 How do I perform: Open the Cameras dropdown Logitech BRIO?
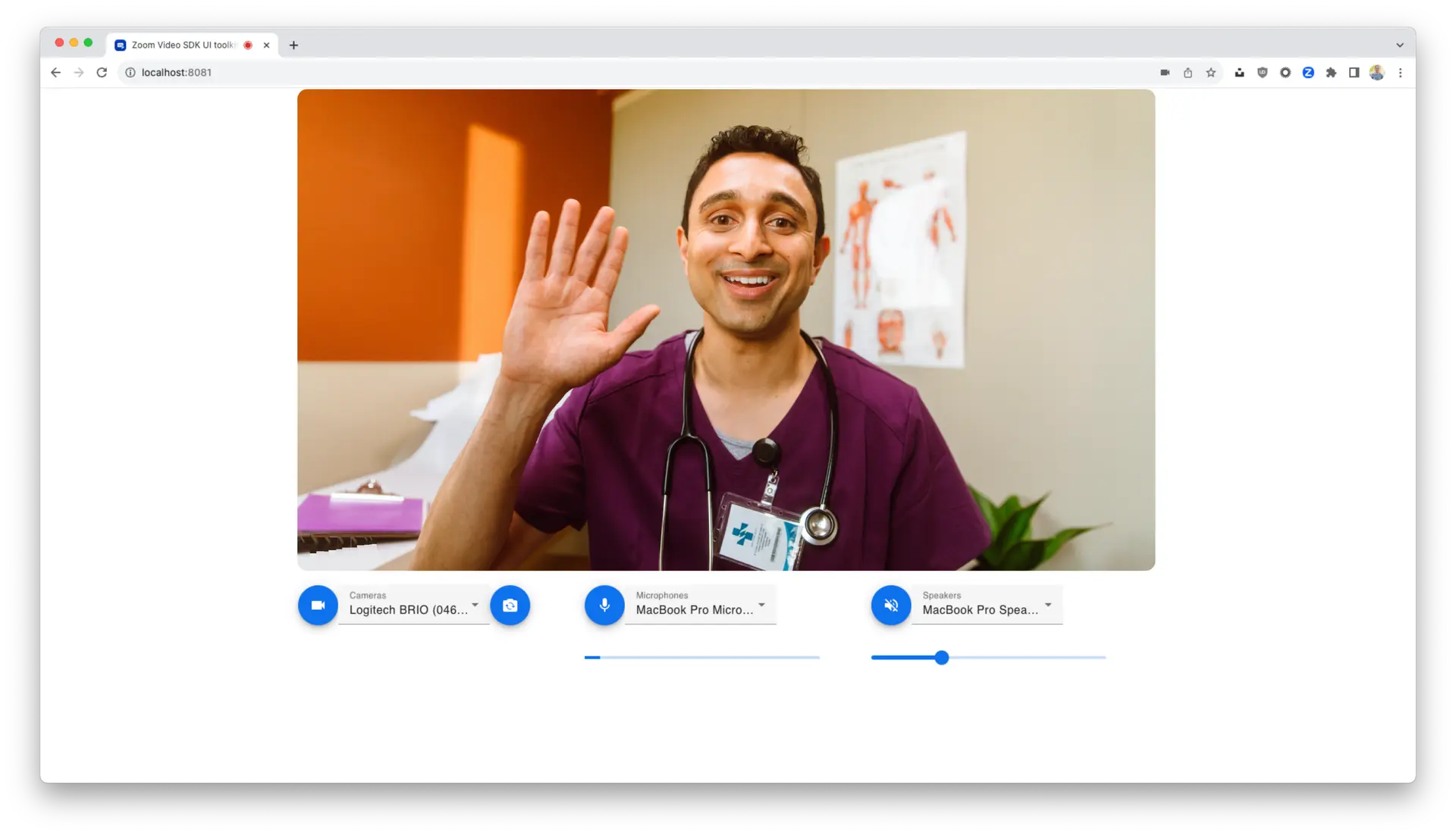[413, 606]
